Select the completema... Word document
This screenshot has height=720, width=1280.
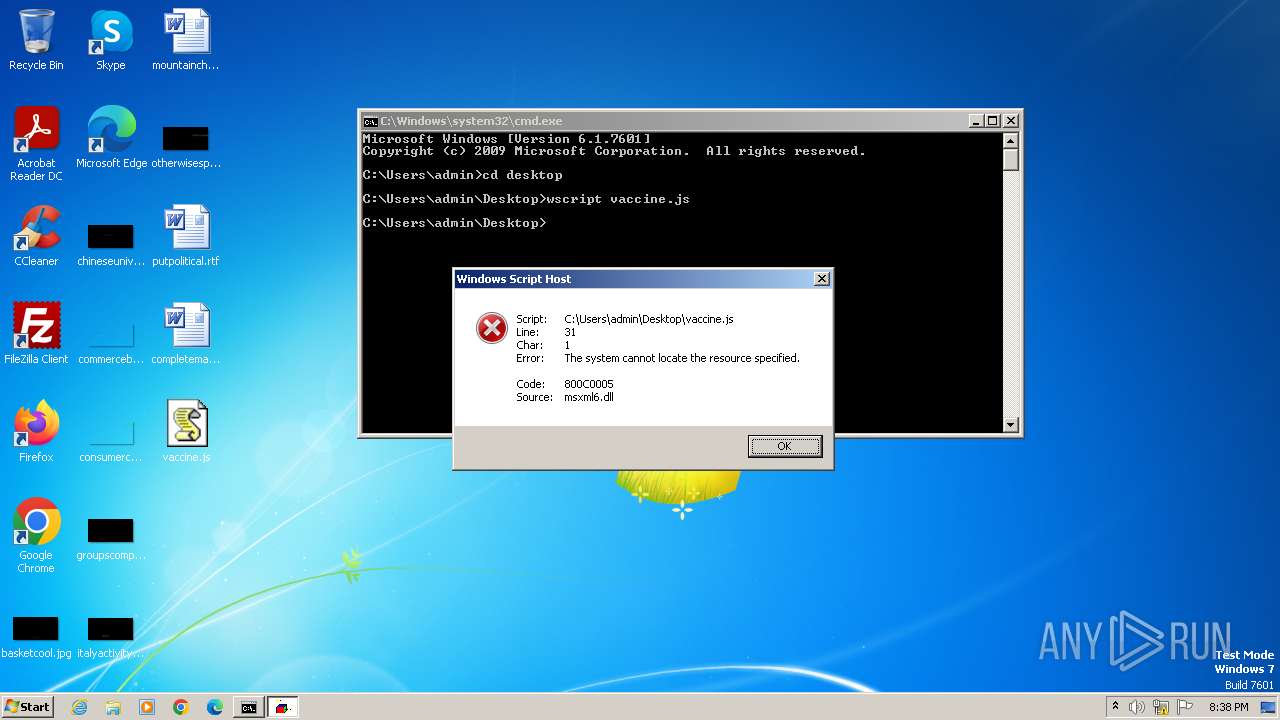(186, 334)
